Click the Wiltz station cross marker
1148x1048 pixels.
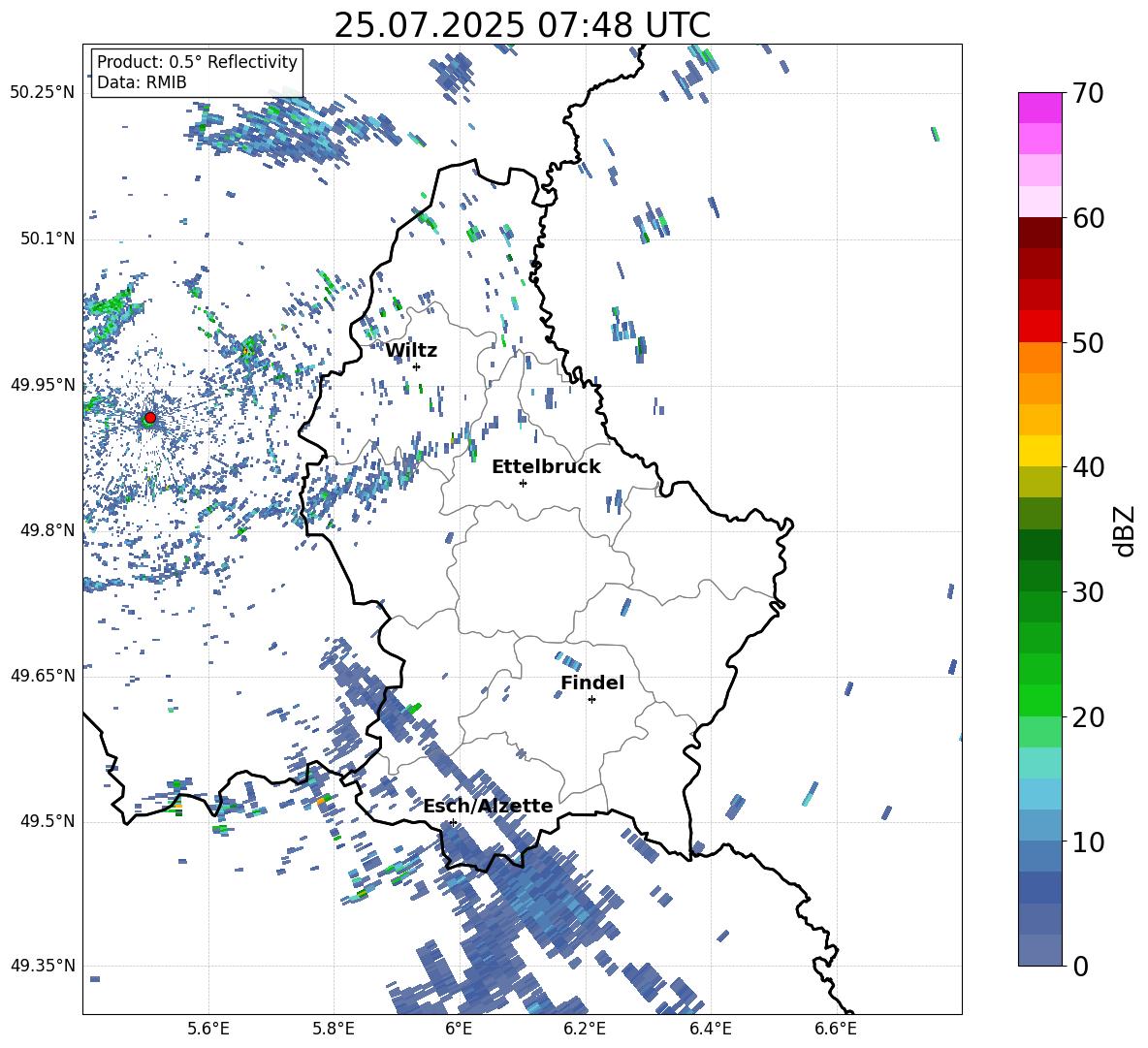[417, 366]
